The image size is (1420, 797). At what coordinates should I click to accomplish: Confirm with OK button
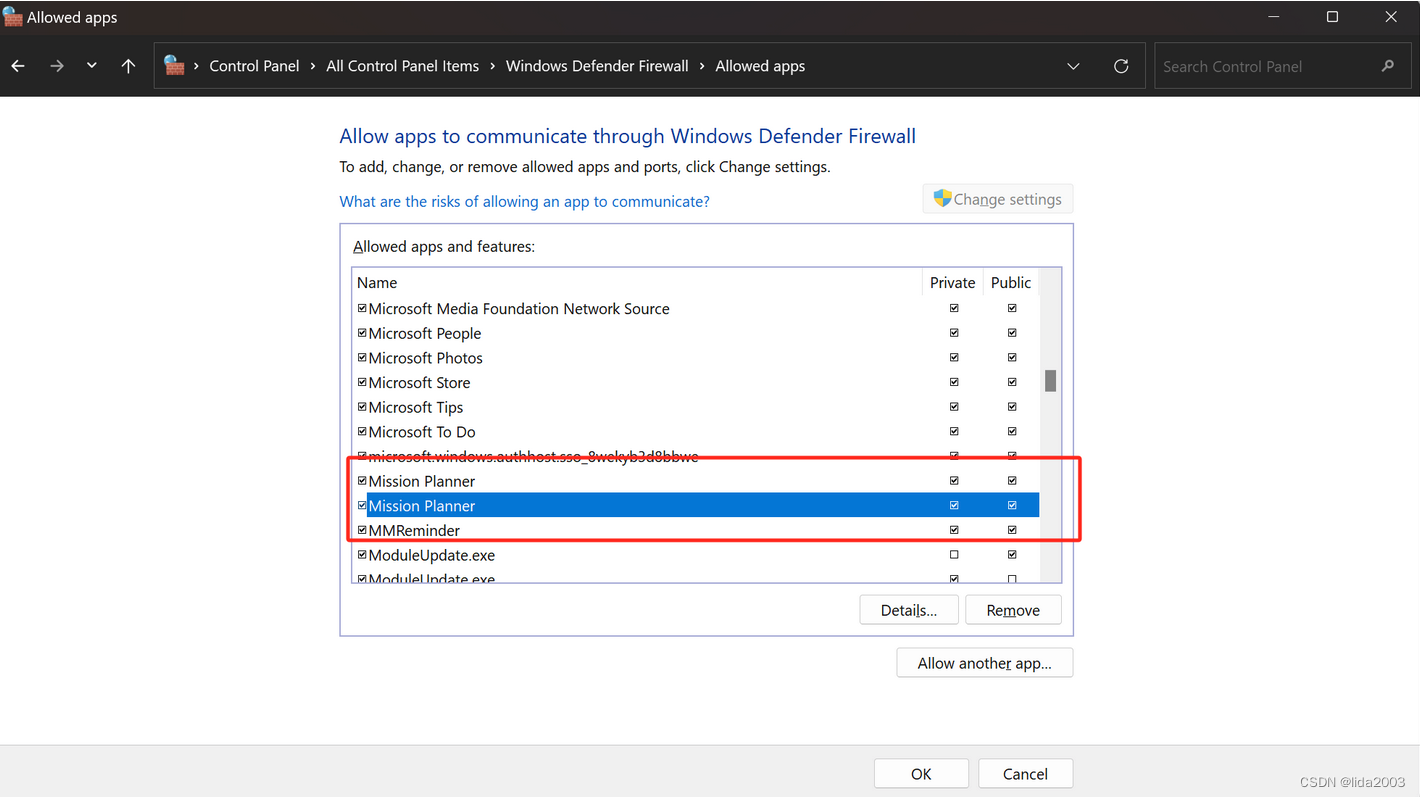921,774
